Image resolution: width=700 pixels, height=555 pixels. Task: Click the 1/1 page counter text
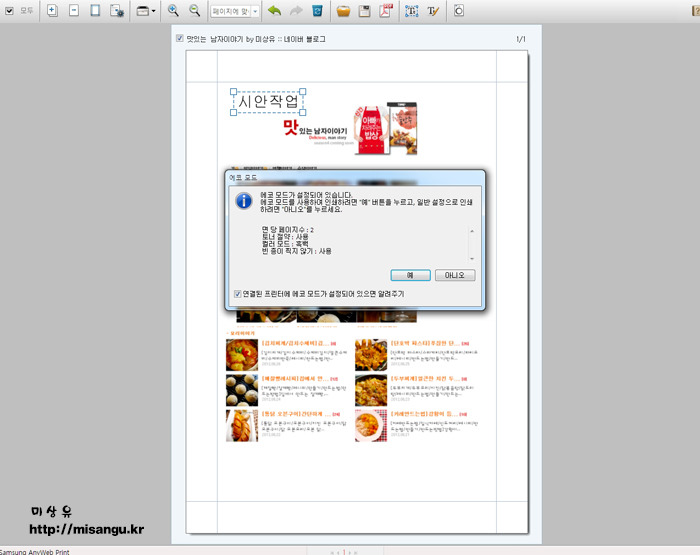(521, 39)
